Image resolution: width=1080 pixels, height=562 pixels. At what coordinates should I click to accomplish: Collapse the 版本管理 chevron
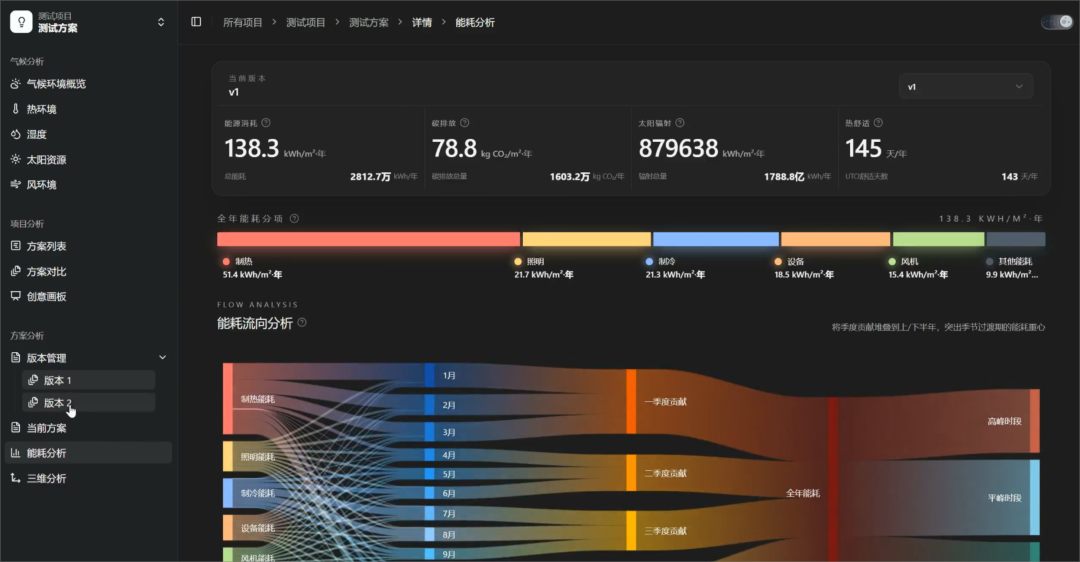(x=163, y=357)
